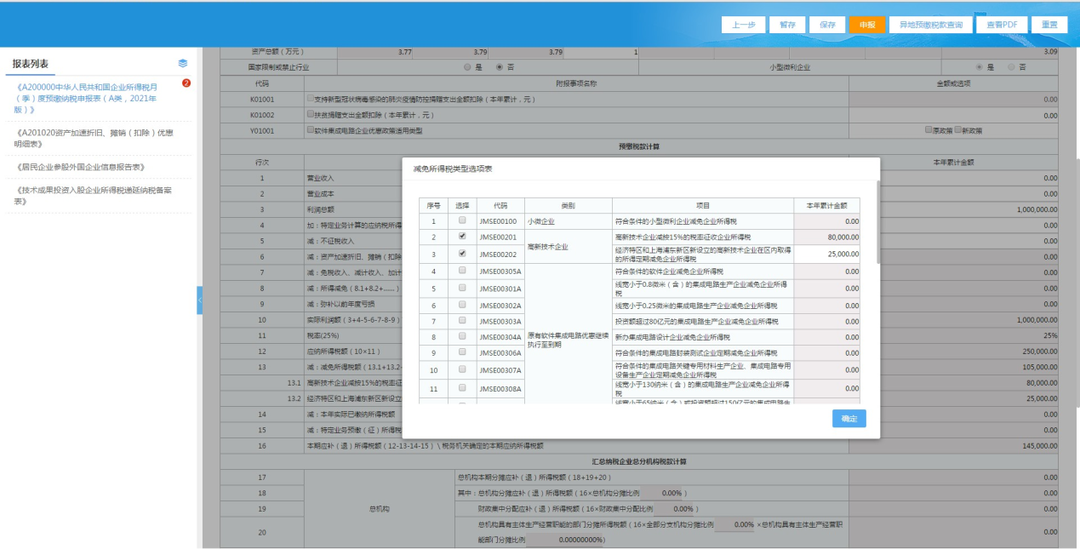
Task: Tick the Y01001 软件集成电路企业 checkbox
Action: [311, 130]
